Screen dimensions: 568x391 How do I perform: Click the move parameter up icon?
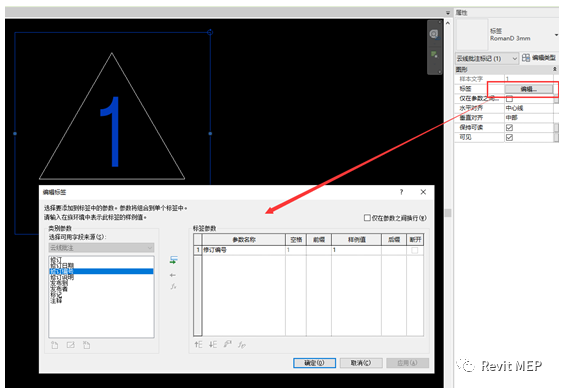click(199, 344)
